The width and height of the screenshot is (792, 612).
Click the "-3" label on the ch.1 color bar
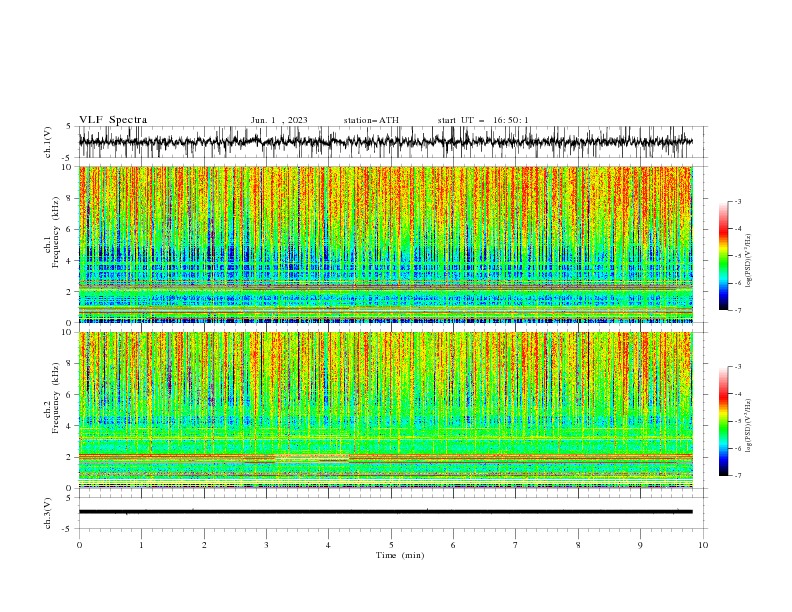pos(738,201)
